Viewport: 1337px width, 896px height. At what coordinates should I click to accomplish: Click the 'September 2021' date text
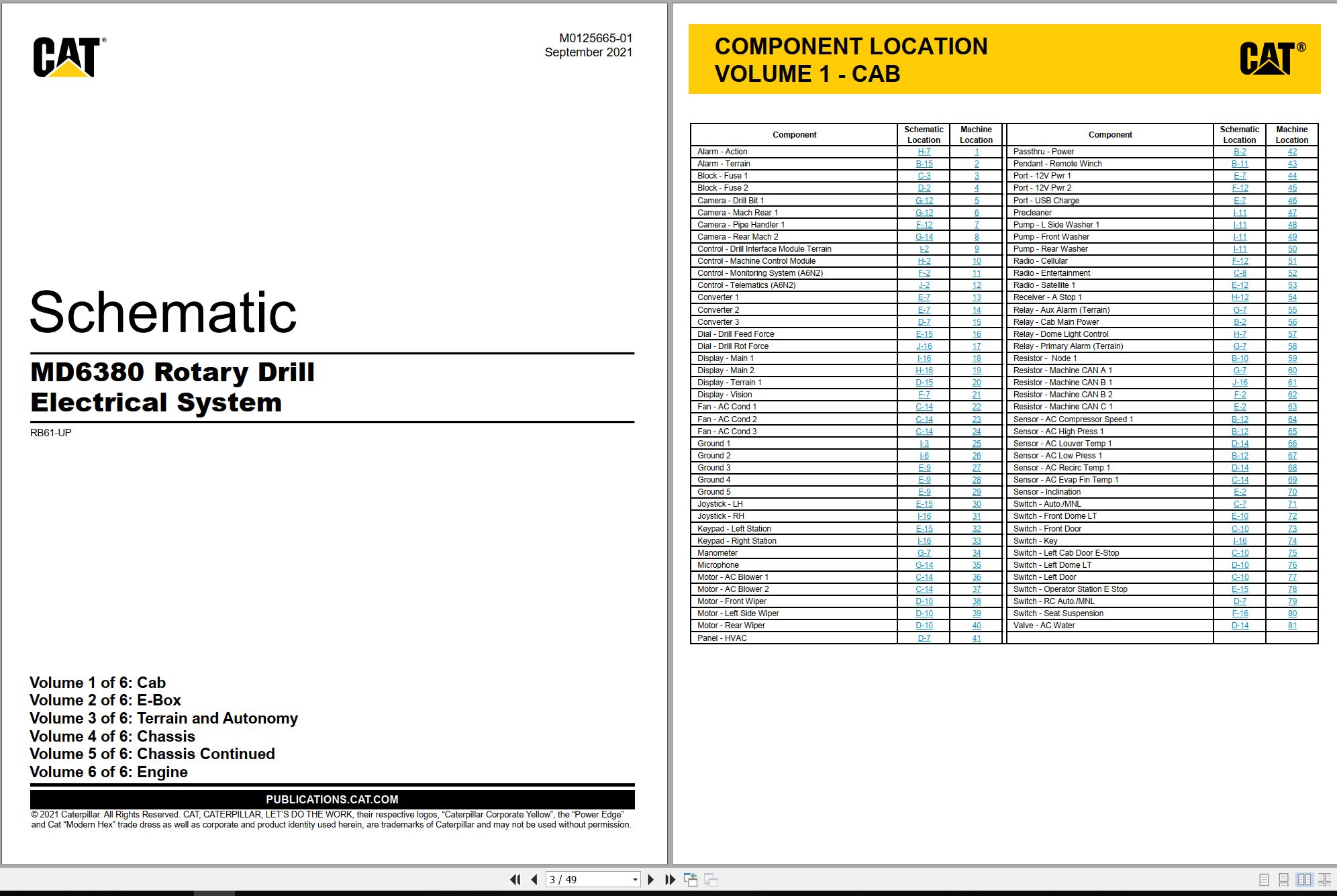[x=589, y=52]
